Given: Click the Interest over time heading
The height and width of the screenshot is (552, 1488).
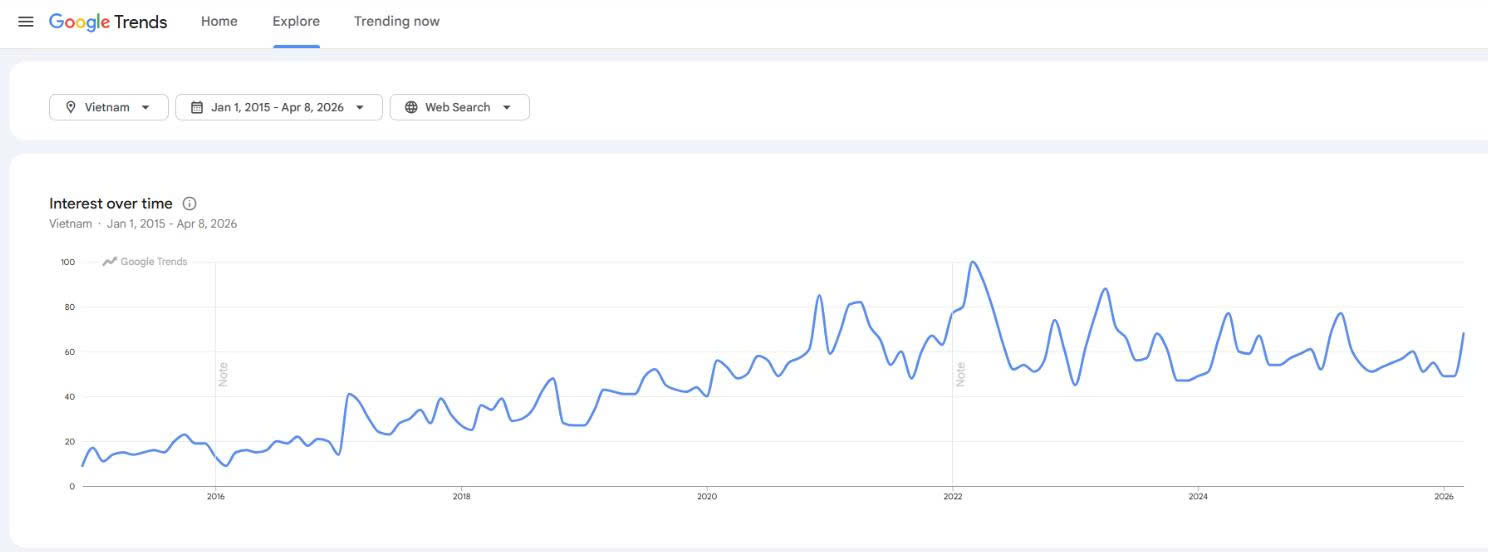Looking at the screenshot, I should point(110,204).
